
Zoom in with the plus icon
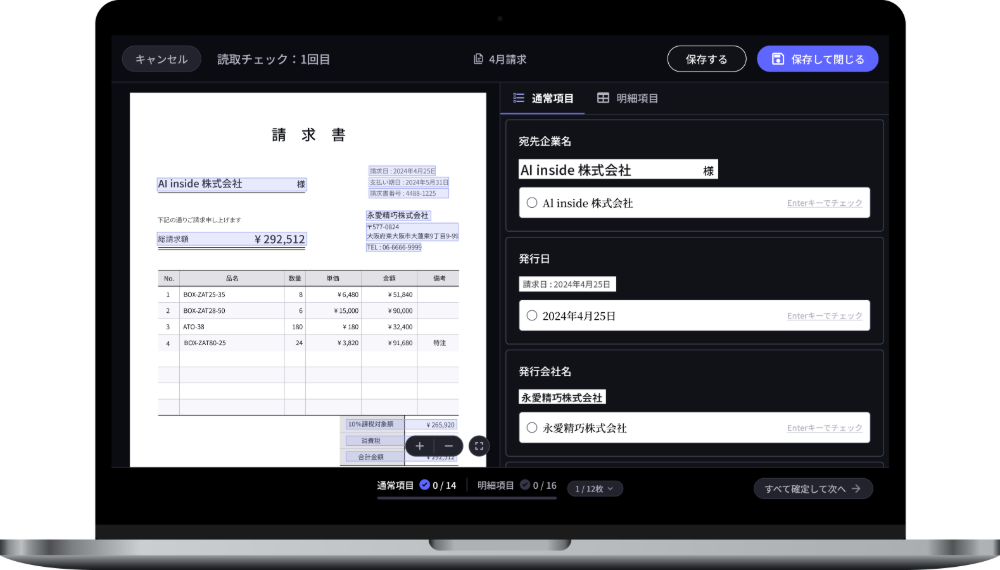pos(420,446)
